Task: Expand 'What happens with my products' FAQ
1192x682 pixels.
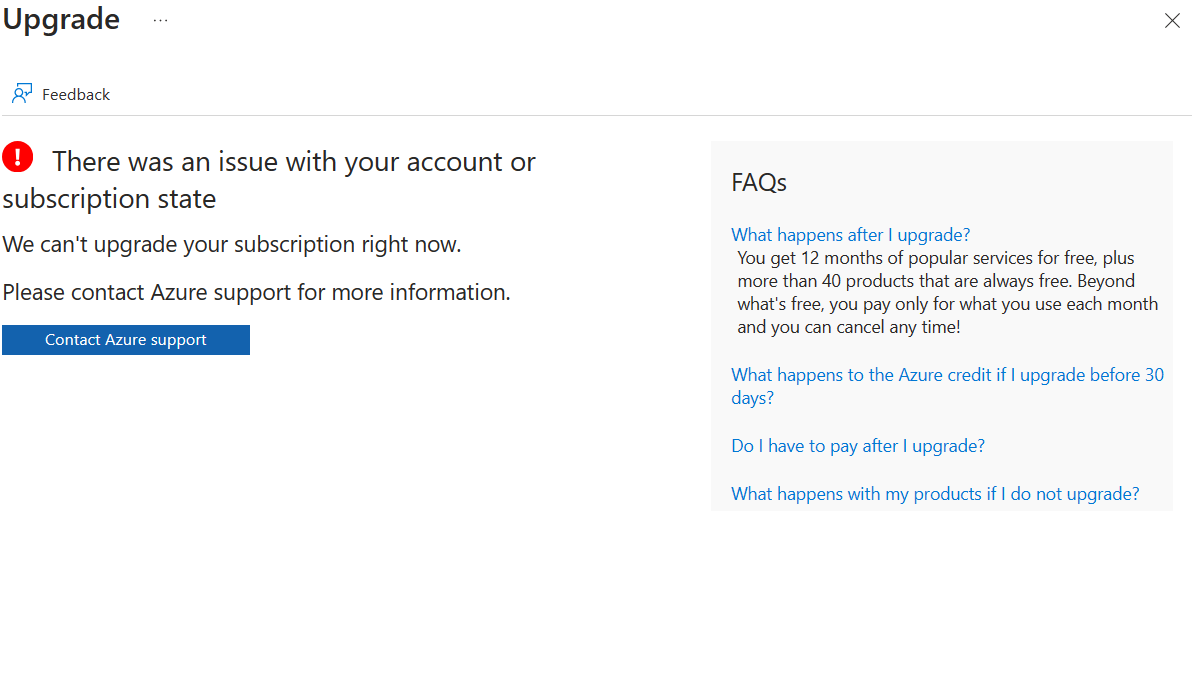Action: [x=935, y=493]
